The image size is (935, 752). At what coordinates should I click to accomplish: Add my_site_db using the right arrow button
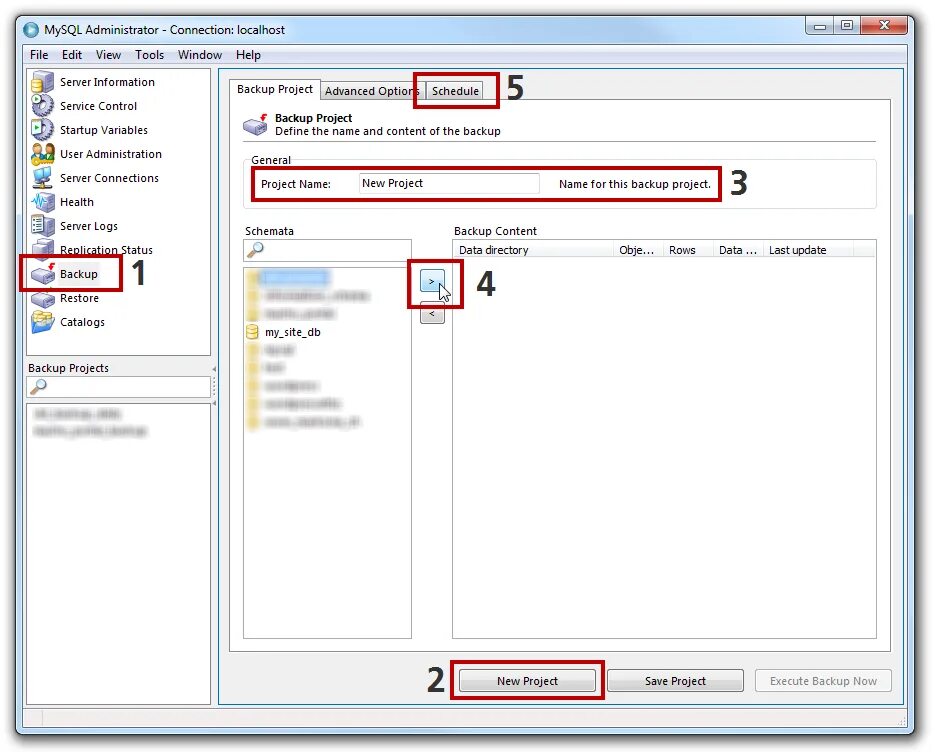[x=431, y=281]
